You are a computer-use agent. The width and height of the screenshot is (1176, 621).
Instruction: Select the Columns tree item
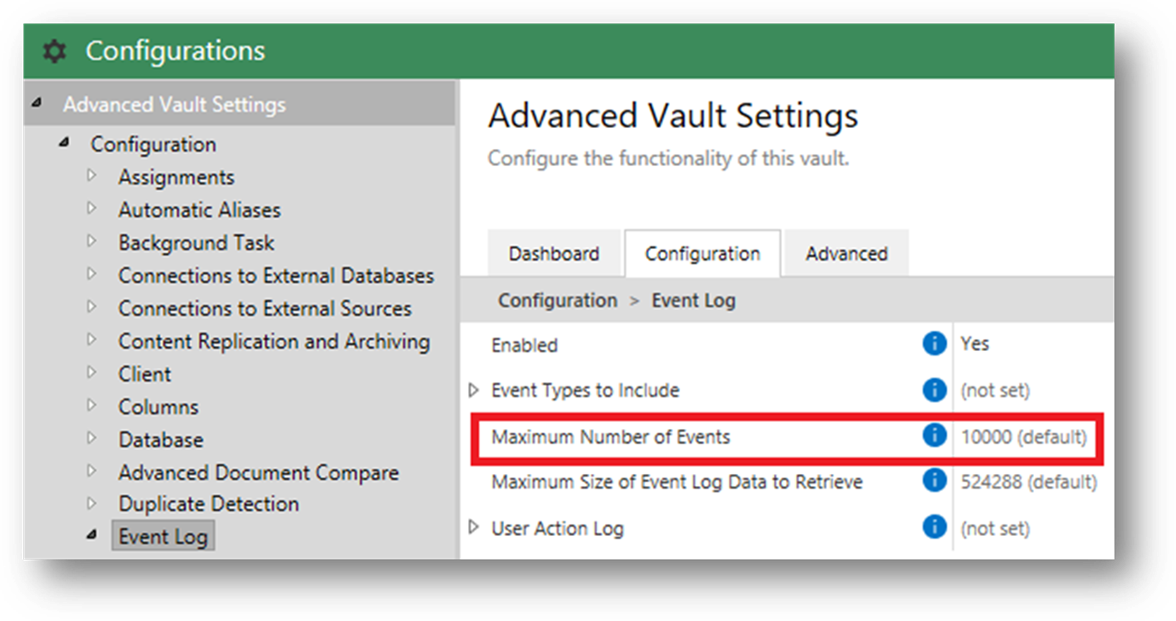[x=158, y=406]
